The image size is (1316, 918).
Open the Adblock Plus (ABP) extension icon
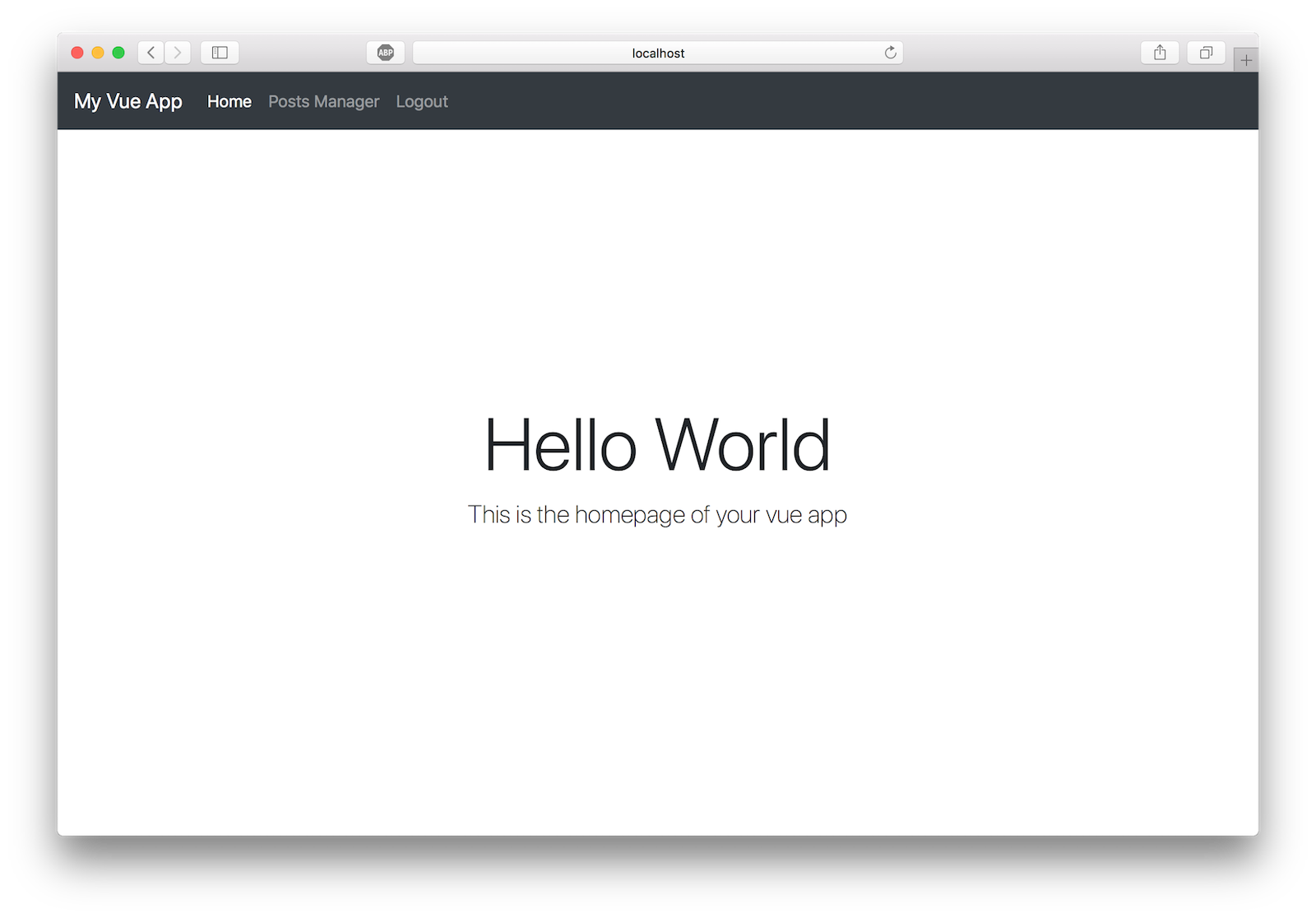[385, 53]
